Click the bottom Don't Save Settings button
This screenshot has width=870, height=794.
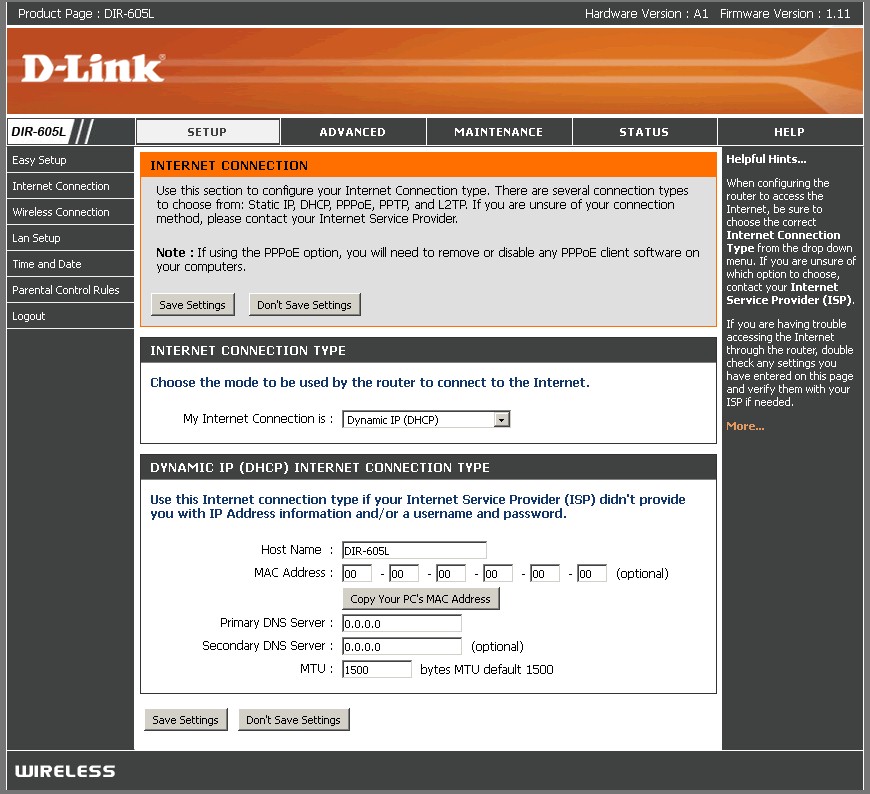click(294, 720)
